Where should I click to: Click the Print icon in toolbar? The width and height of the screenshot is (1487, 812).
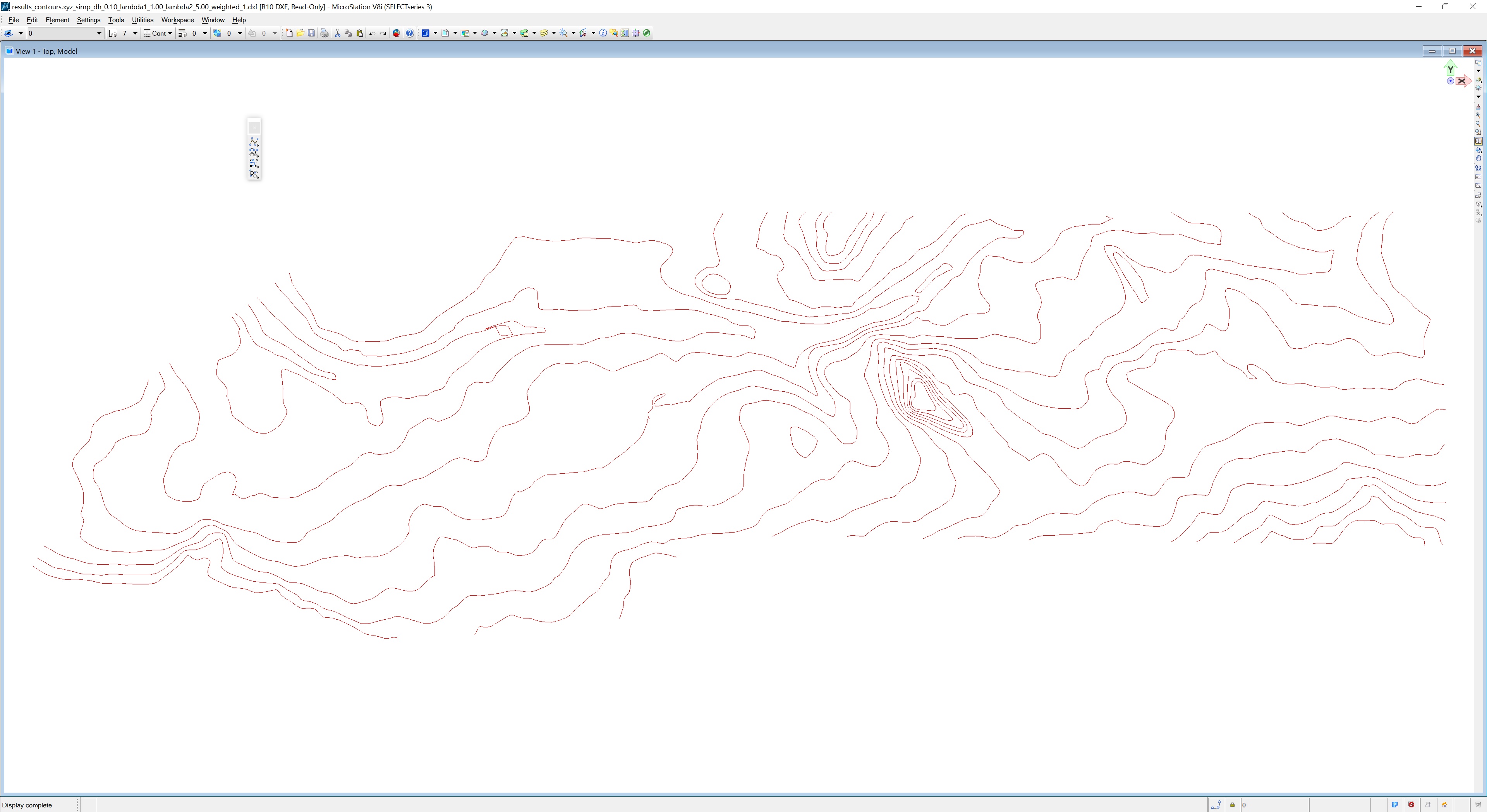click(x=325, y=33)
